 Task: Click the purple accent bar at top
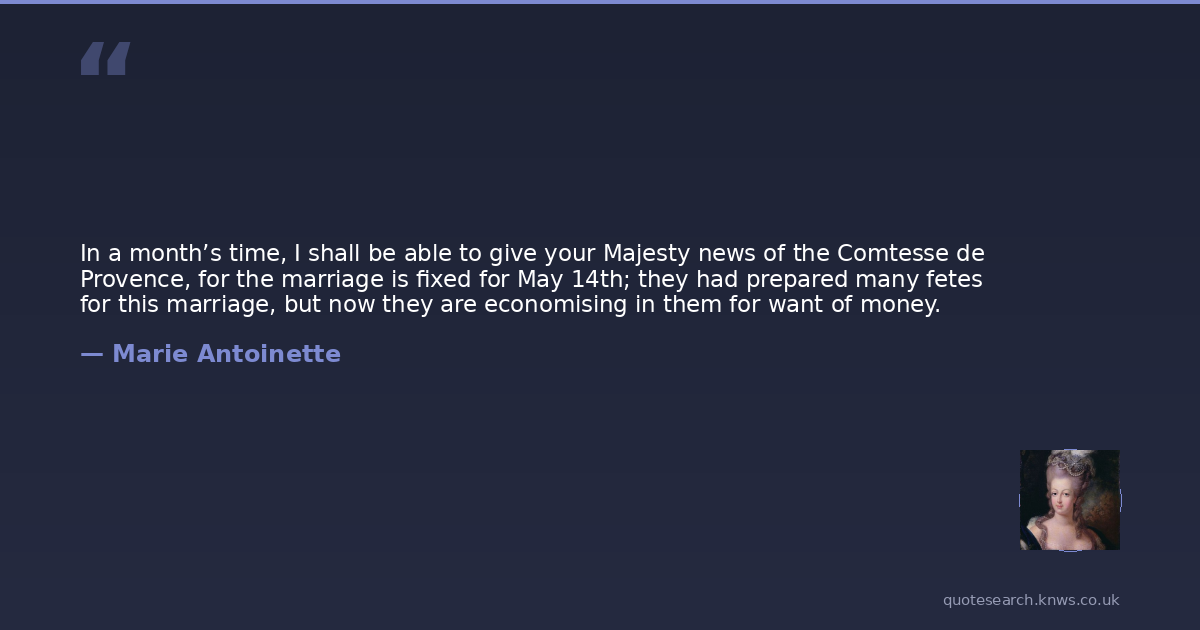coord(600,2)
